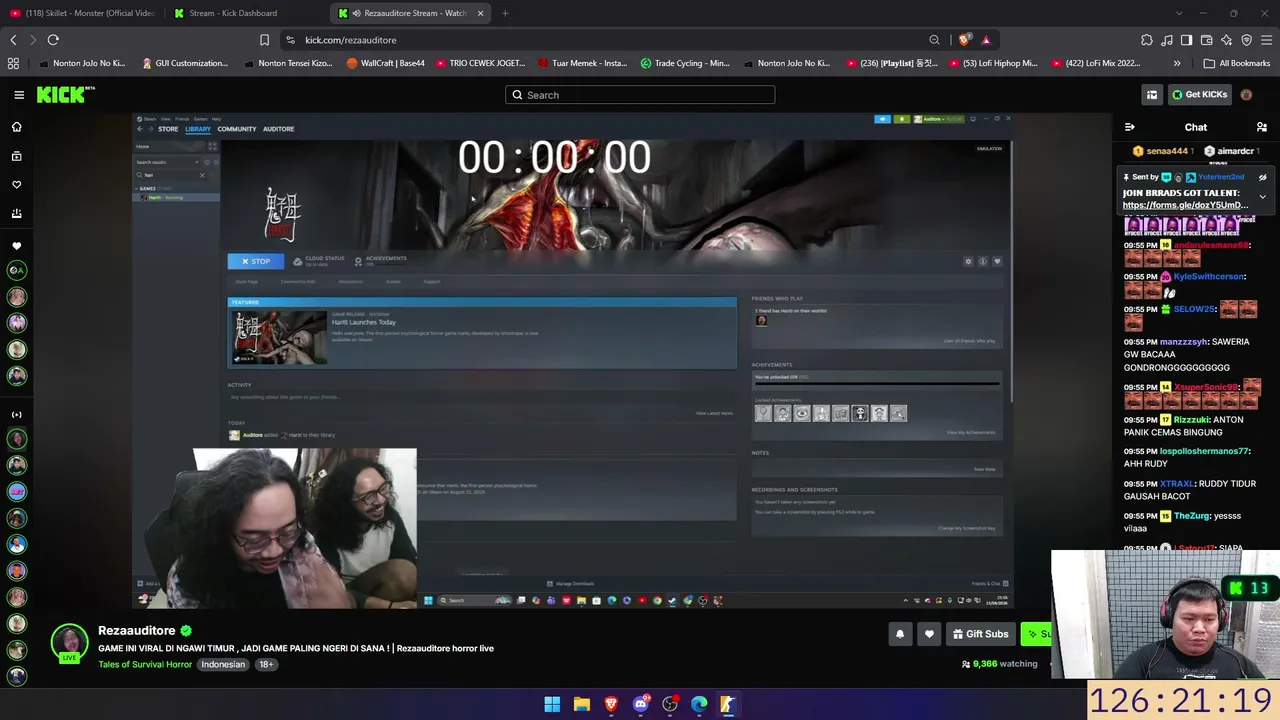Select the Rezaauditore Stream tab

[x=410, y=13]
